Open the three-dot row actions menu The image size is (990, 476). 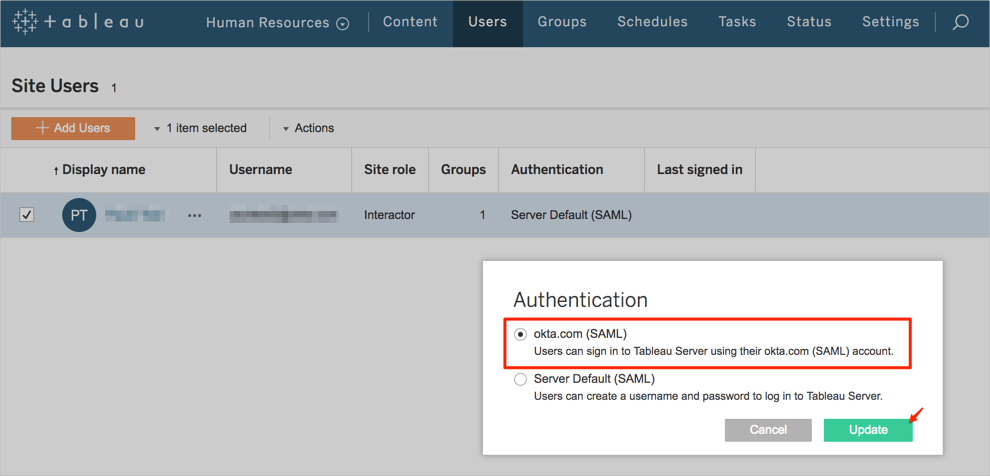point(194,215)
